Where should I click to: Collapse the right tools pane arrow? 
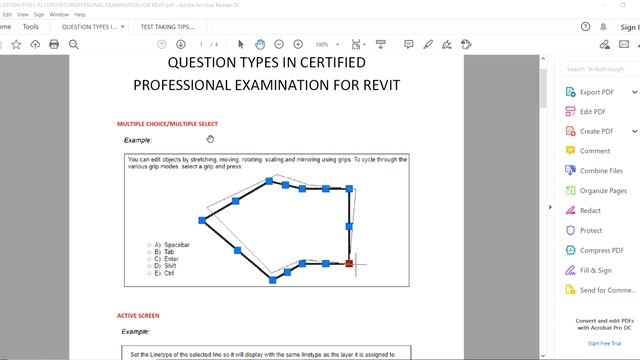(550, 207)
